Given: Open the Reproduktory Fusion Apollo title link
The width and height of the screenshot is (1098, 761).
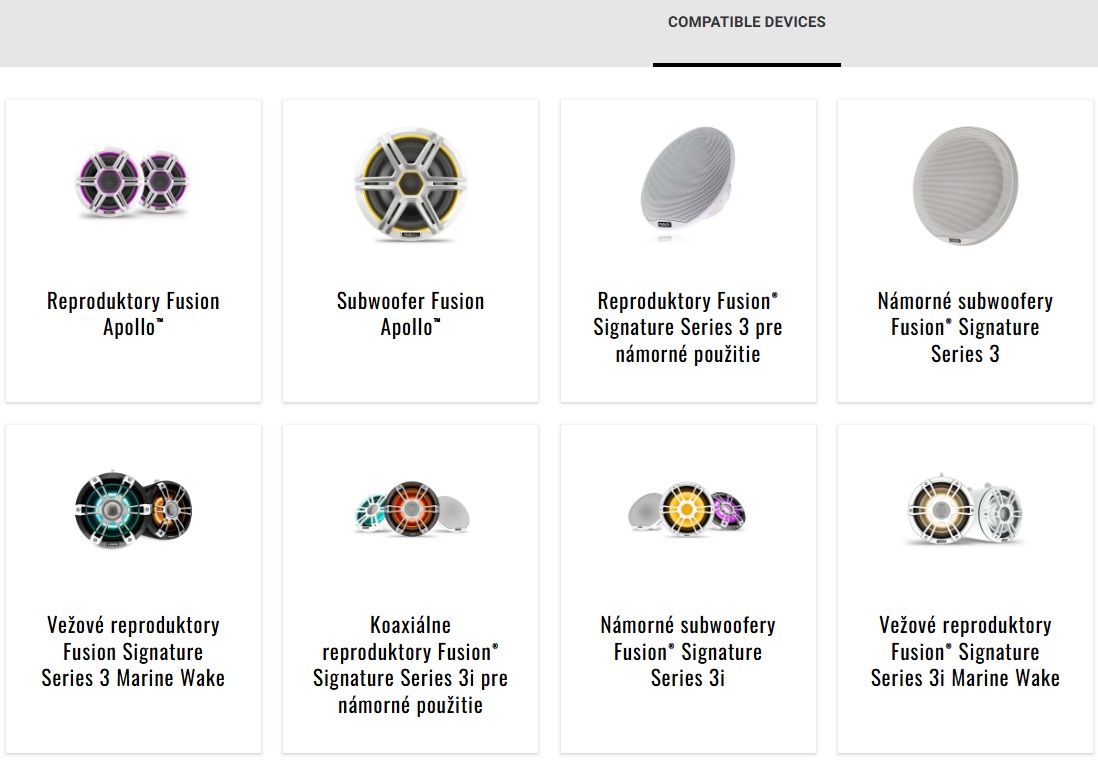Looking at the screenshot, I should (x=133, y=314).
